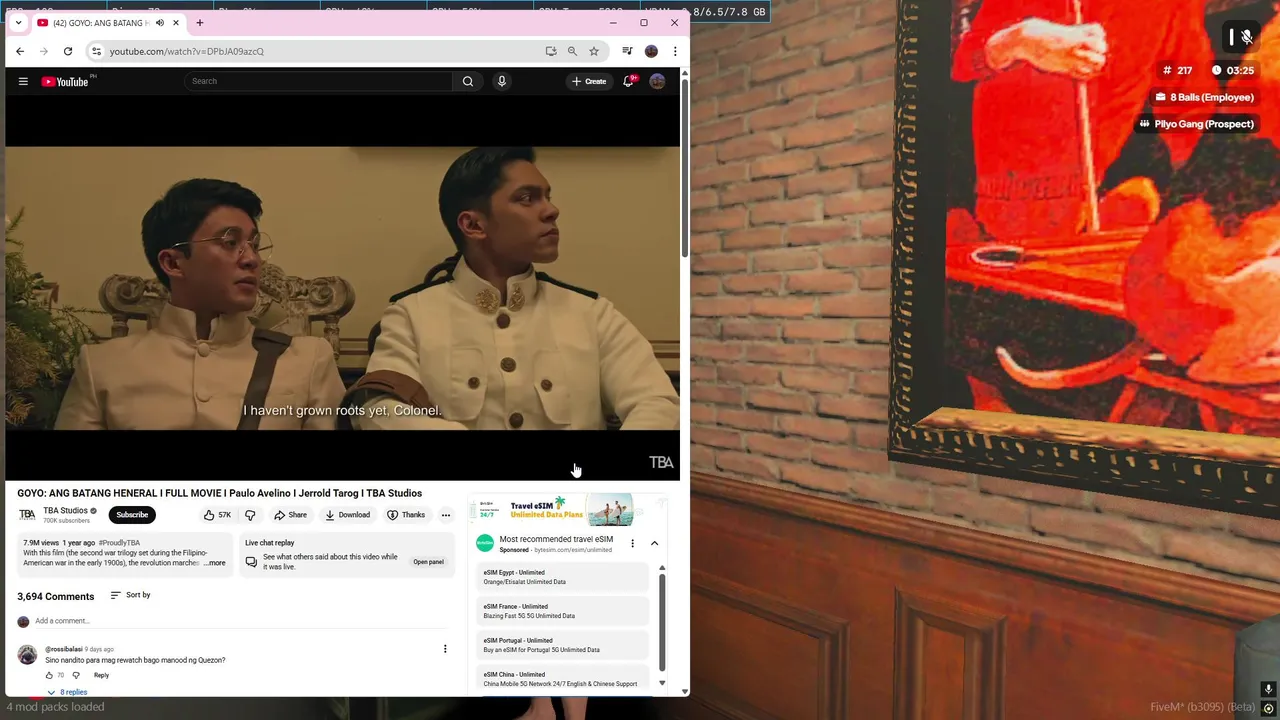
Task: Click the ad list scroll-down arrow
Action: coord(661,683)
